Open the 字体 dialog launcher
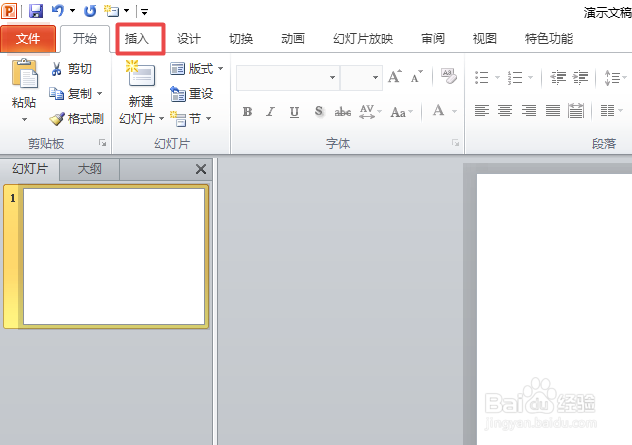 tap(455, 143)
